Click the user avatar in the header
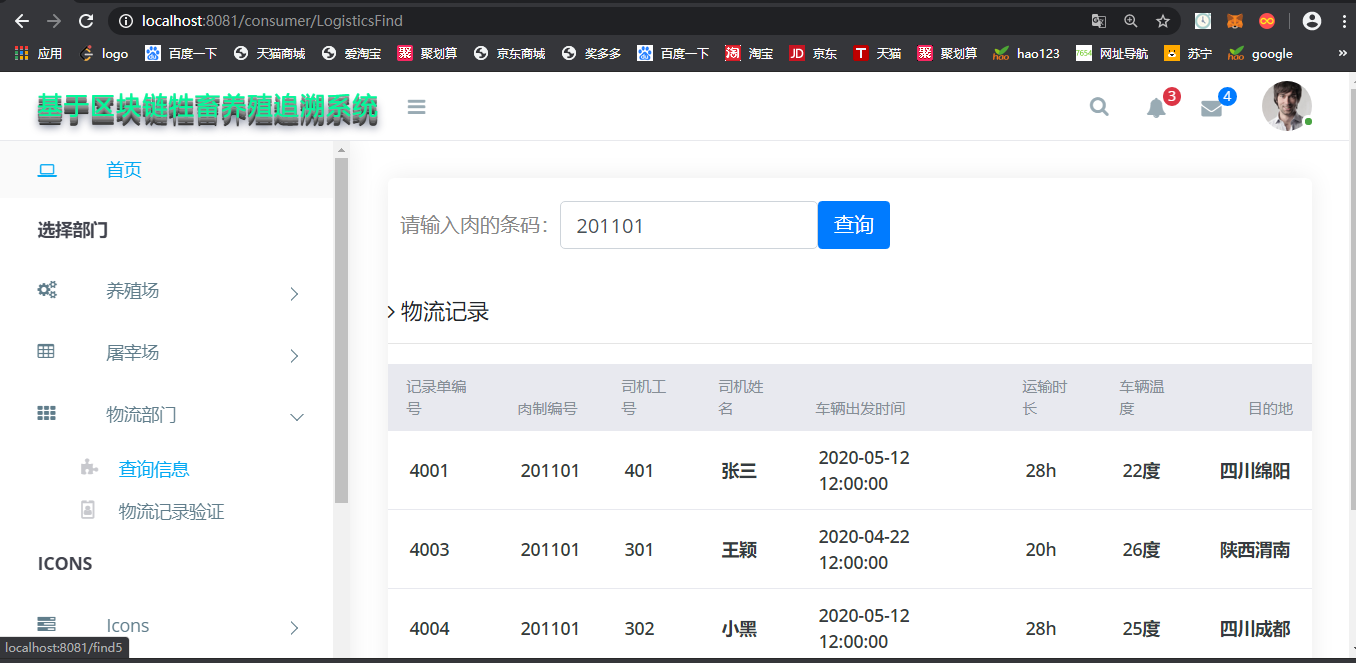Screen dimensions: 1356x663 pos(1287,106)
